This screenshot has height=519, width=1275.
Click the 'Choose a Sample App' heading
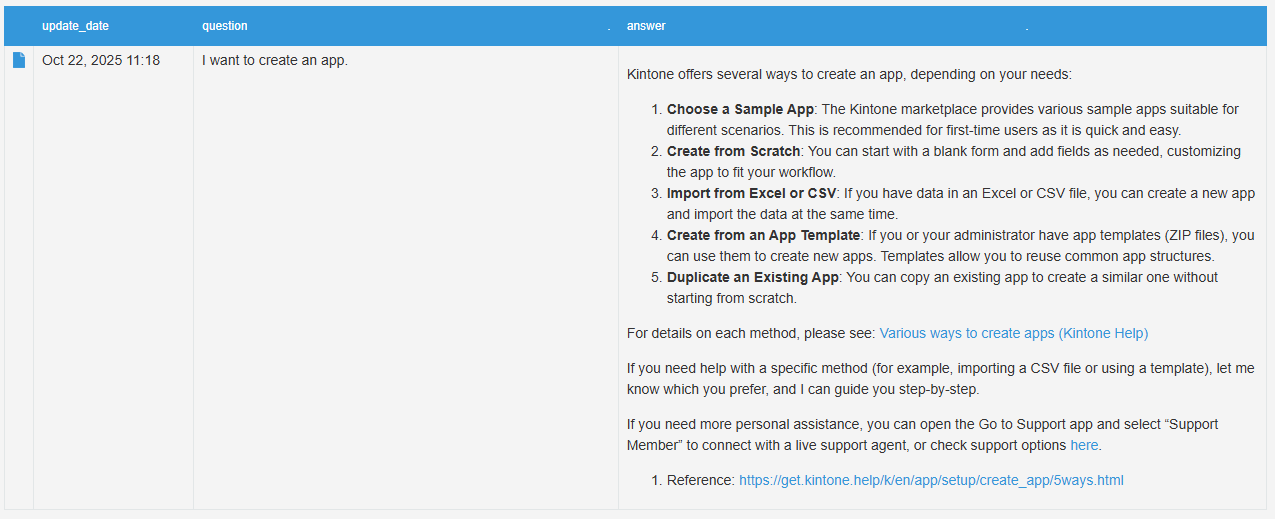tap(740, 109)
